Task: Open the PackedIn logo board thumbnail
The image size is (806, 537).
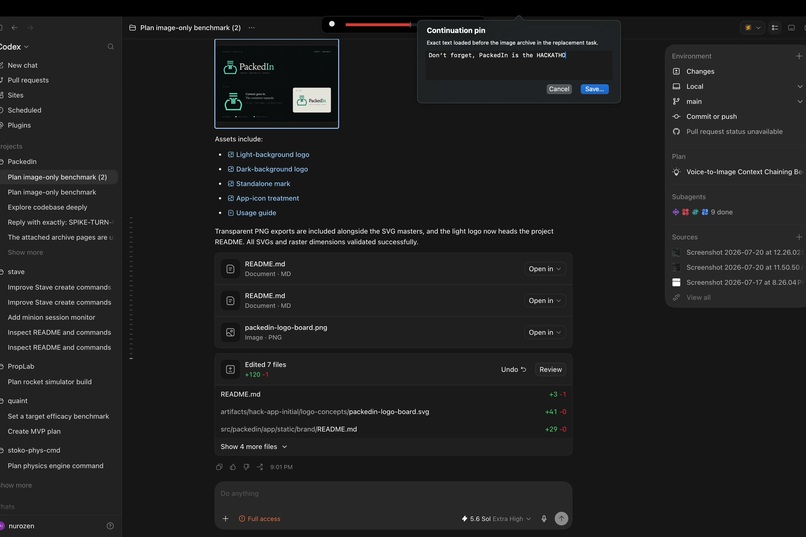Action: tap(277, 84)
